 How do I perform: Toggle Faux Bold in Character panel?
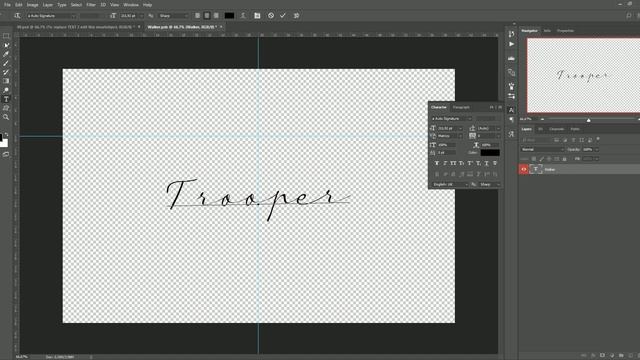(x=437, y=163)
